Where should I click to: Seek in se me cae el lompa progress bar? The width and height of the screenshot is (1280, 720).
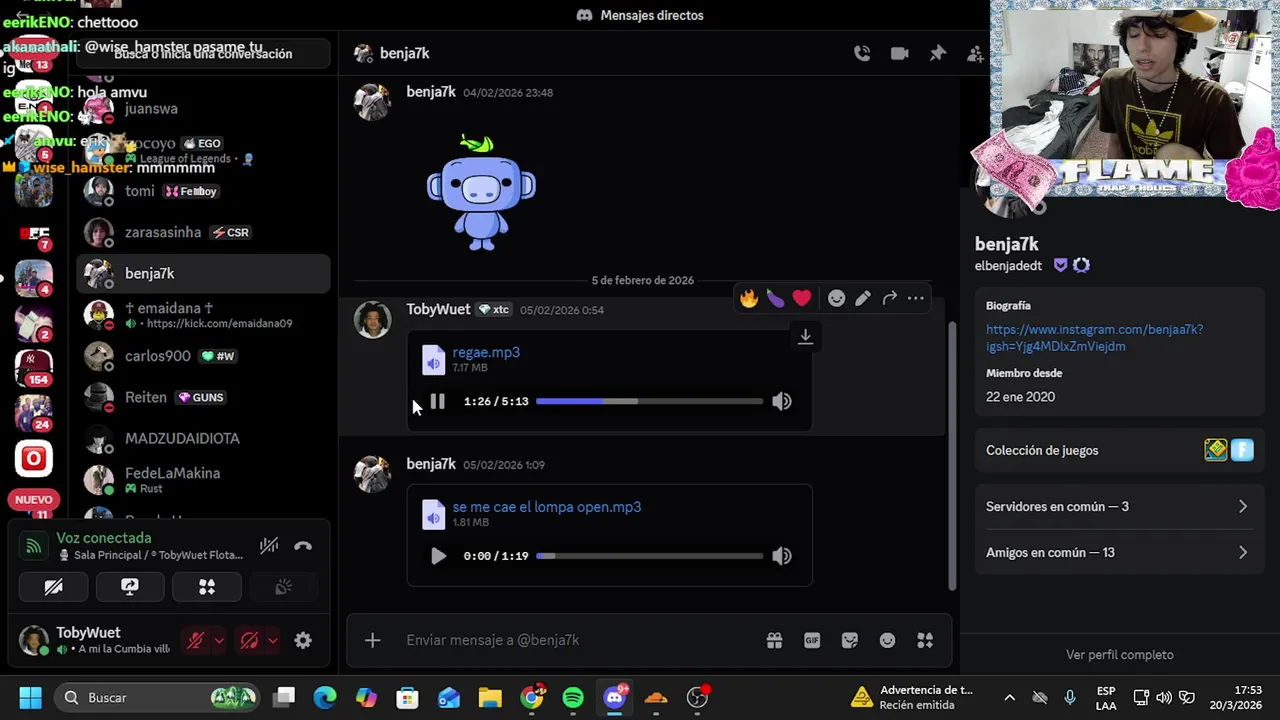649,556
